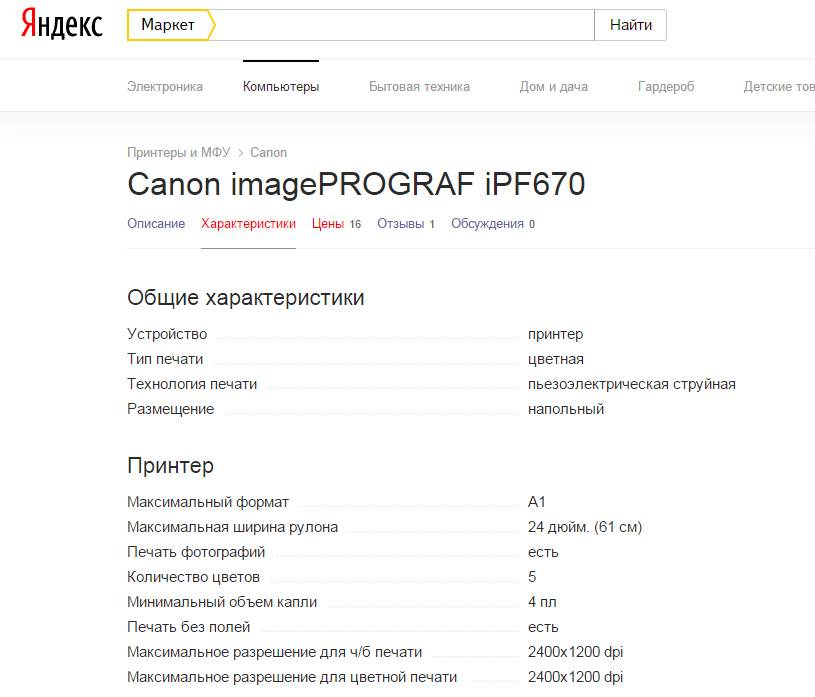Click the value пьезоэлектрическая струйная
The width and height of the screenshot is (815, 697).
(x=632, y=384)
